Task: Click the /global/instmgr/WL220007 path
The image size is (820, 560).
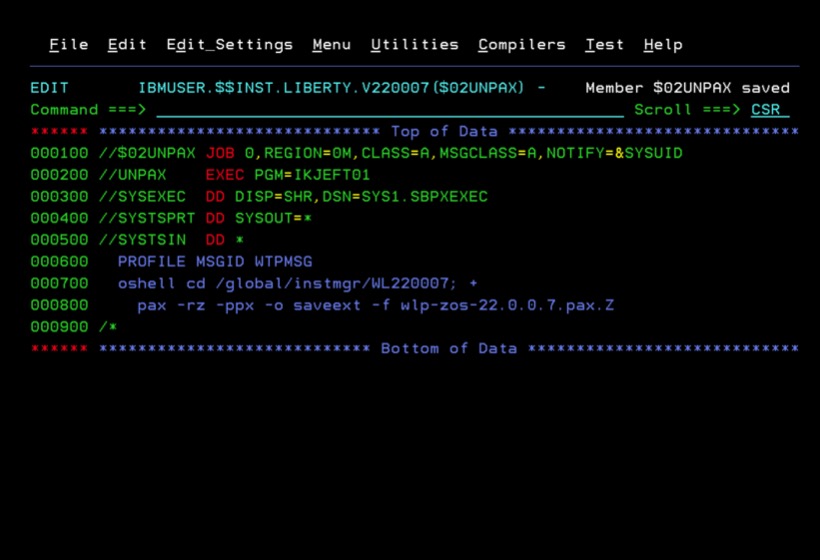Action: point(332,284)
